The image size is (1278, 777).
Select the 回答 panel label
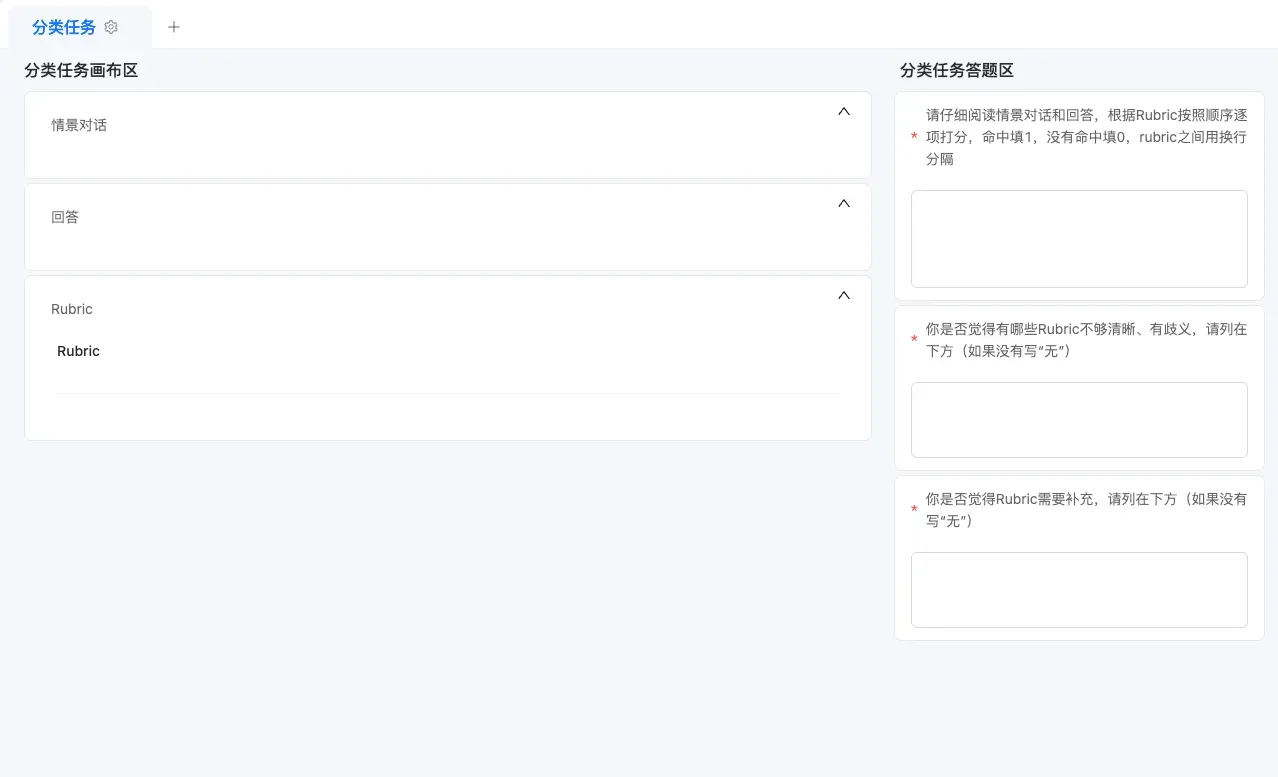point(65,217)
